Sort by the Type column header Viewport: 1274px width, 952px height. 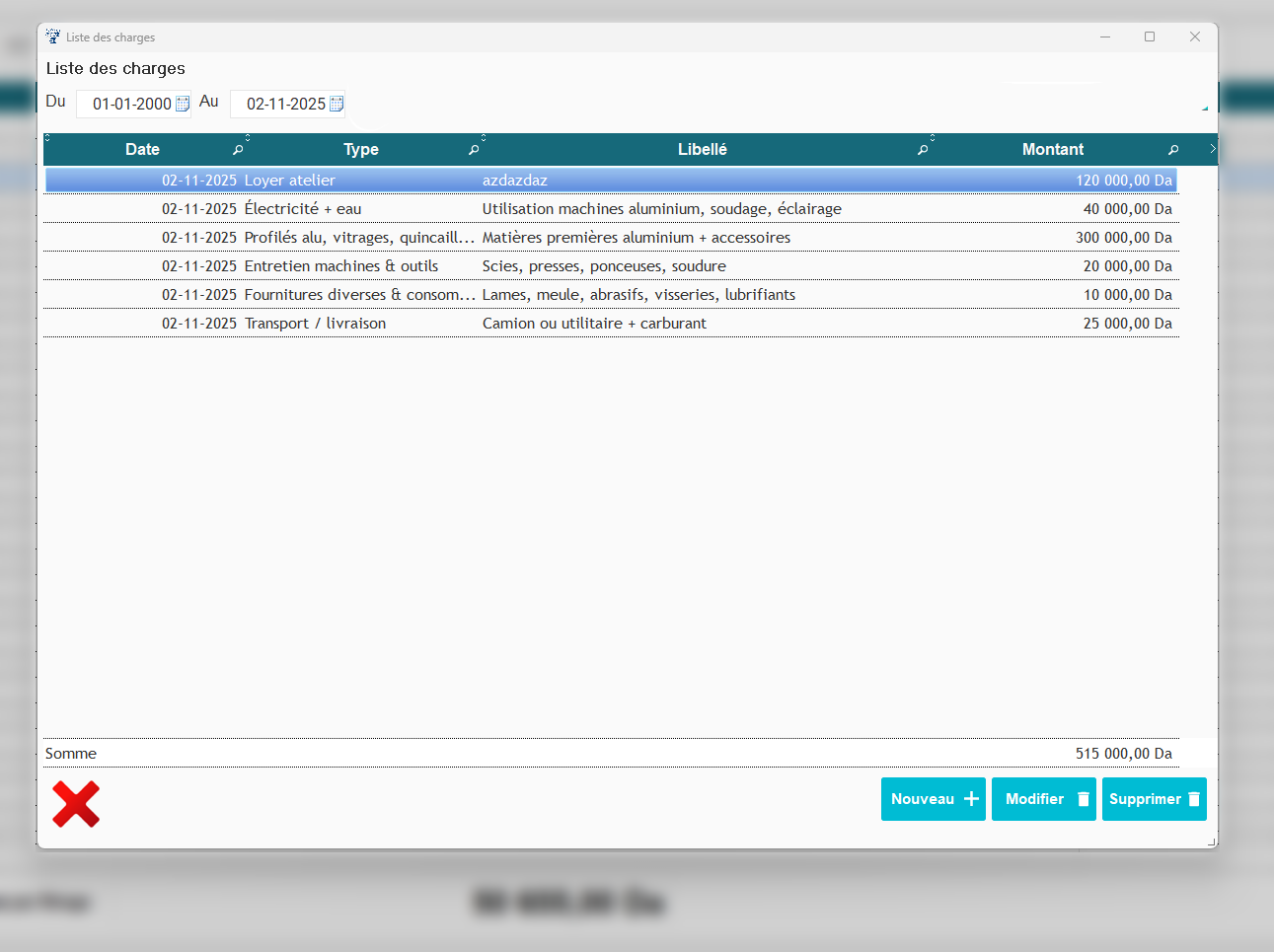point(360,150)
